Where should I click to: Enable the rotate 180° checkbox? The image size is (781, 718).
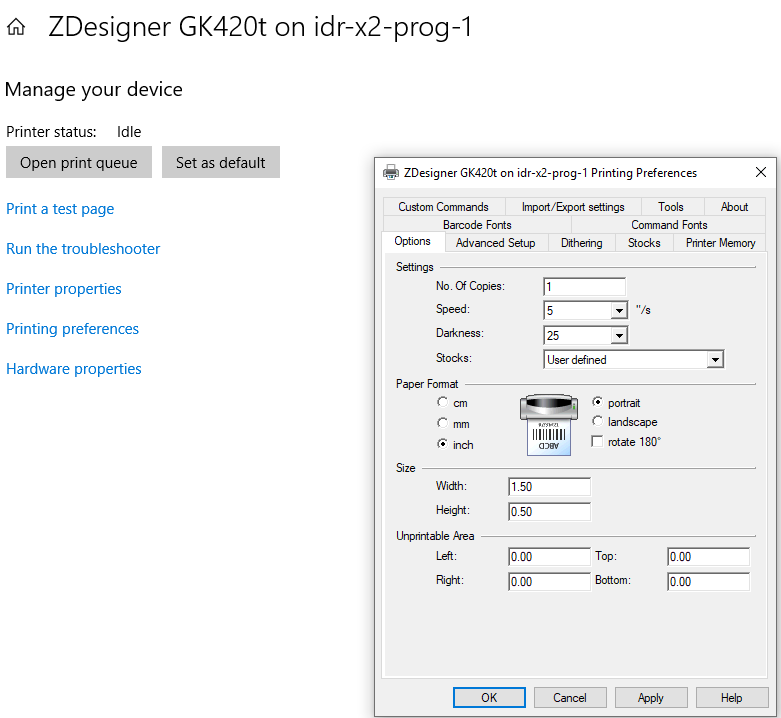point(597,442)
